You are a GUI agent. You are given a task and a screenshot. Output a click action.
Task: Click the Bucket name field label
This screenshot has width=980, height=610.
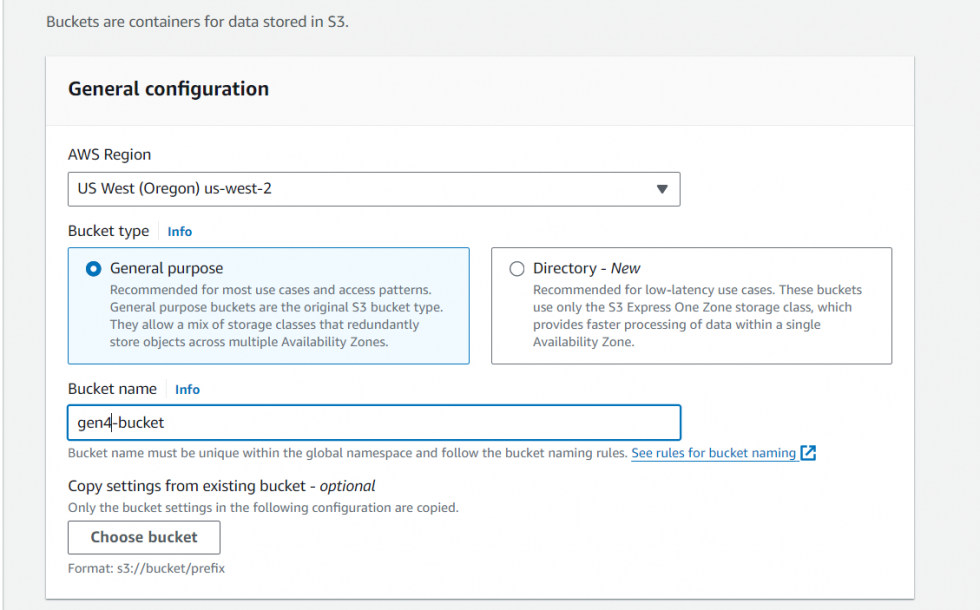(112, 389)
